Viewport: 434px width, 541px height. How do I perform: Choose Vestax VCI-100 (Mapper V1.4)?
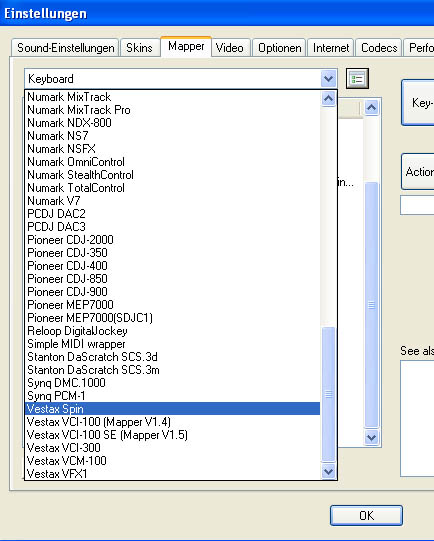[172, 422]
